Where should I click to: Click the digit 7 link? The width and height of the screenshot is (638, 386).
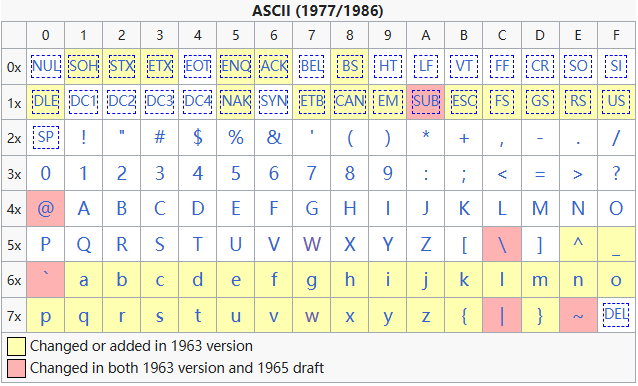(312, 173)
